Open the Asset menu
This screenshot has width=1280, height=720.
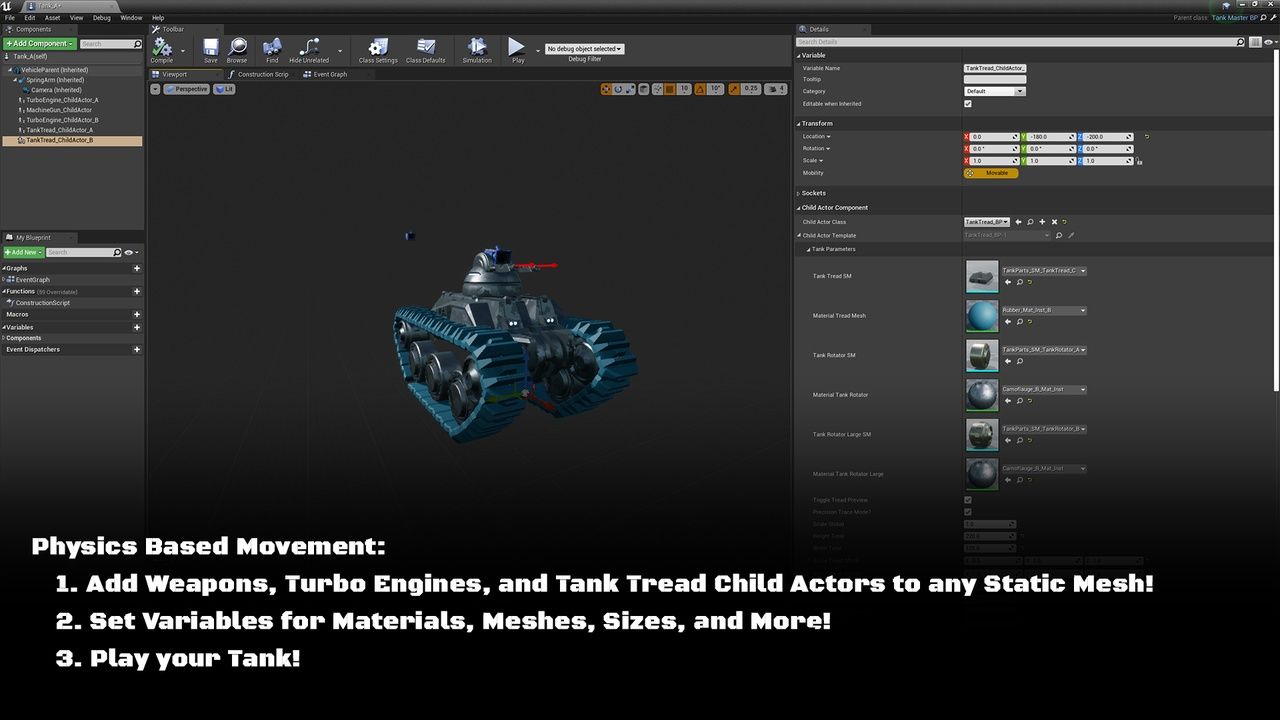coord(52,18)
